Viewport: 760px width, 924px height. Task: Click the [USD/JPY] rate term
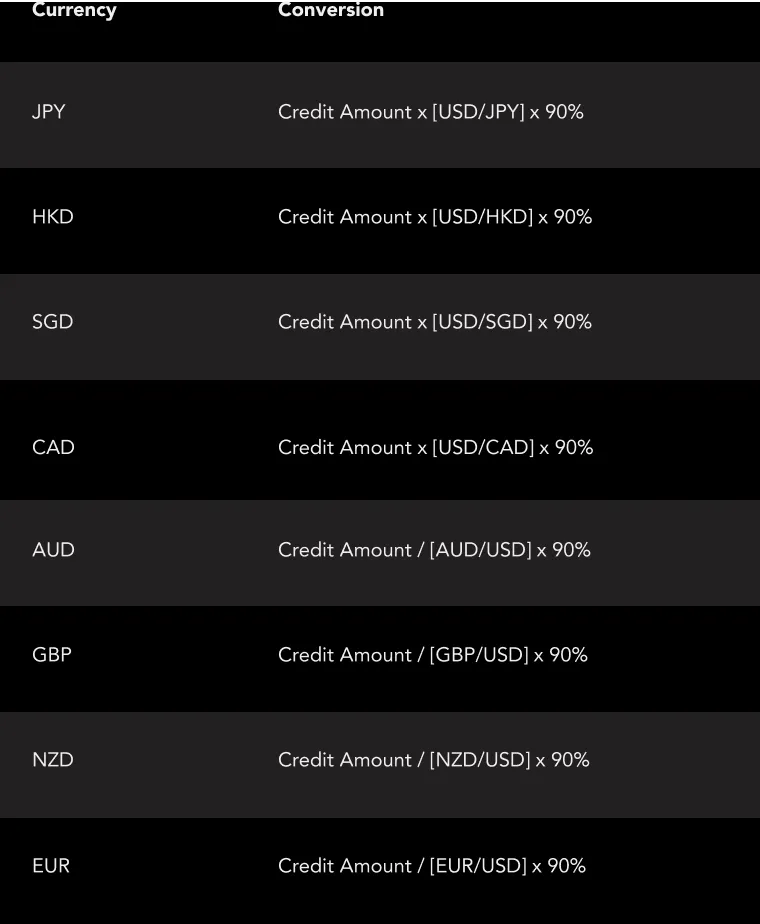pos(478,112)
